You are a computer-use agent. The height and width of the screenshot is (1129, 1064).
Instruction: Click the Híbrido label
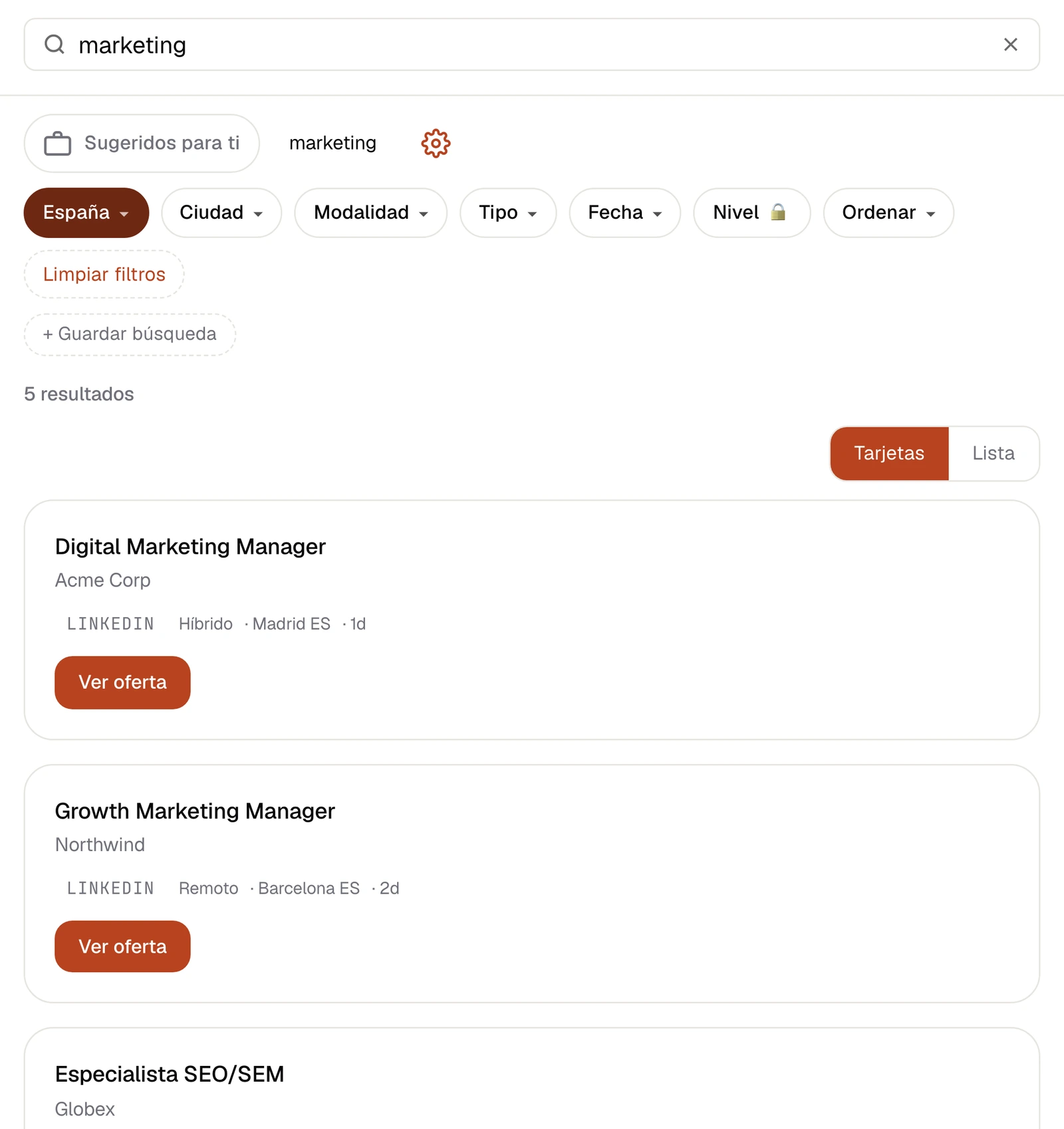point(205,624)
